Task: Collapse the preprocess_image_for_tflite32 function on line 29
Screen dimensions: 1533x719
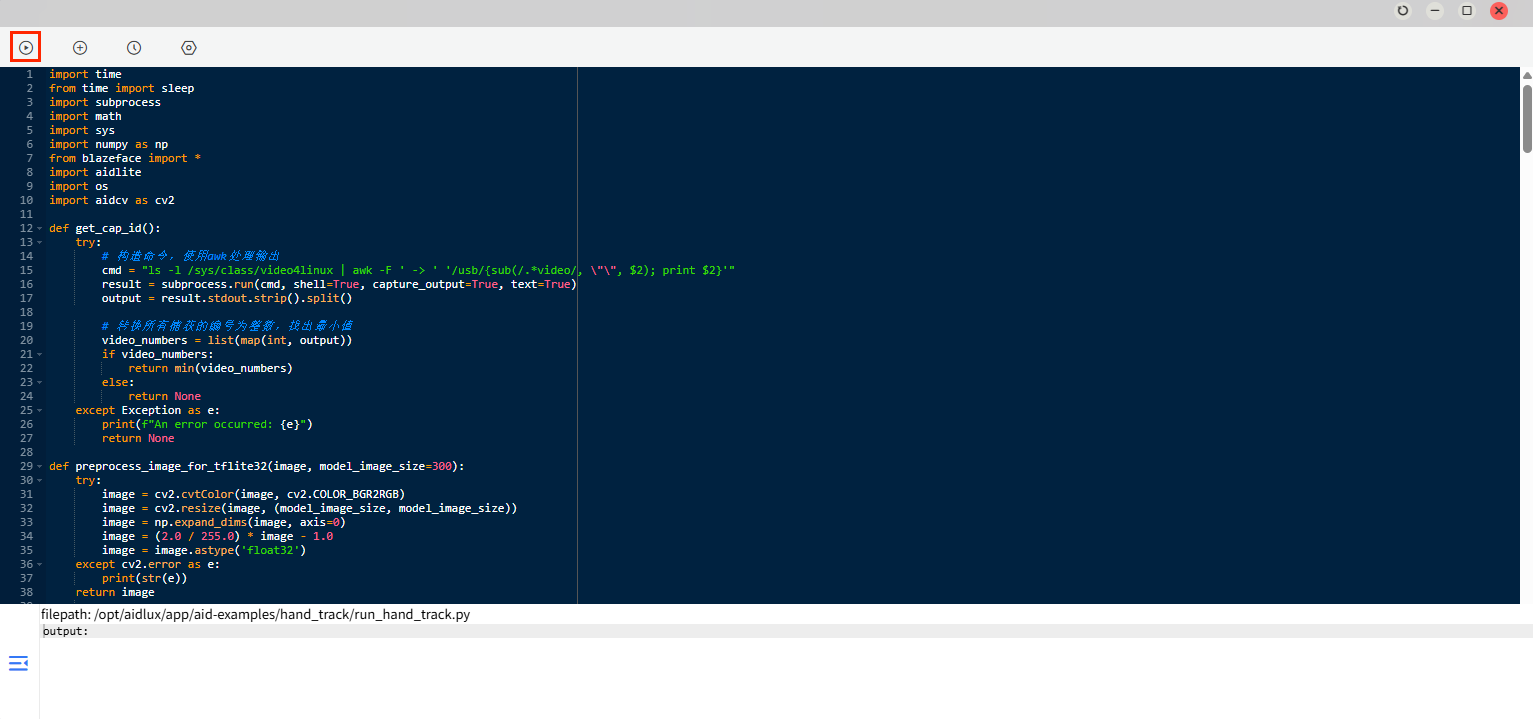Action: (x=39, y=466)
